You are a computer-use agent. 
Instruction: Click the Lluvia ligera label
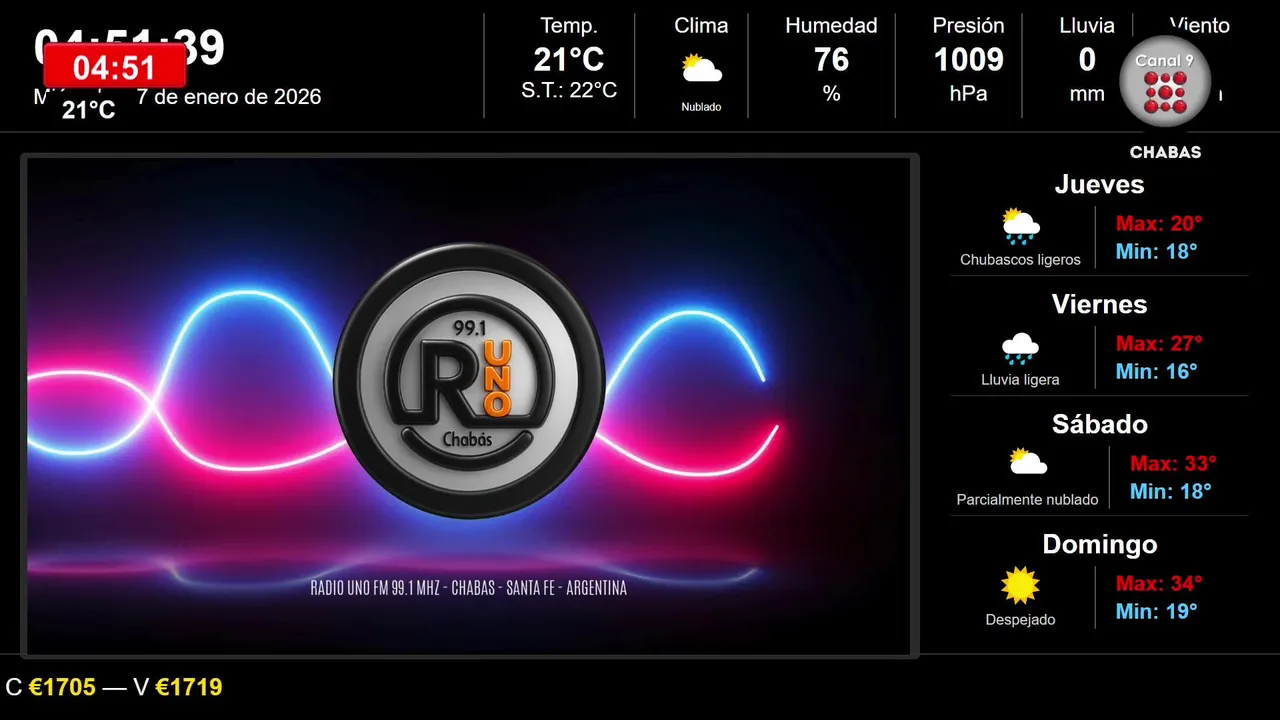pyautogui.click(x=1020, y=380)
